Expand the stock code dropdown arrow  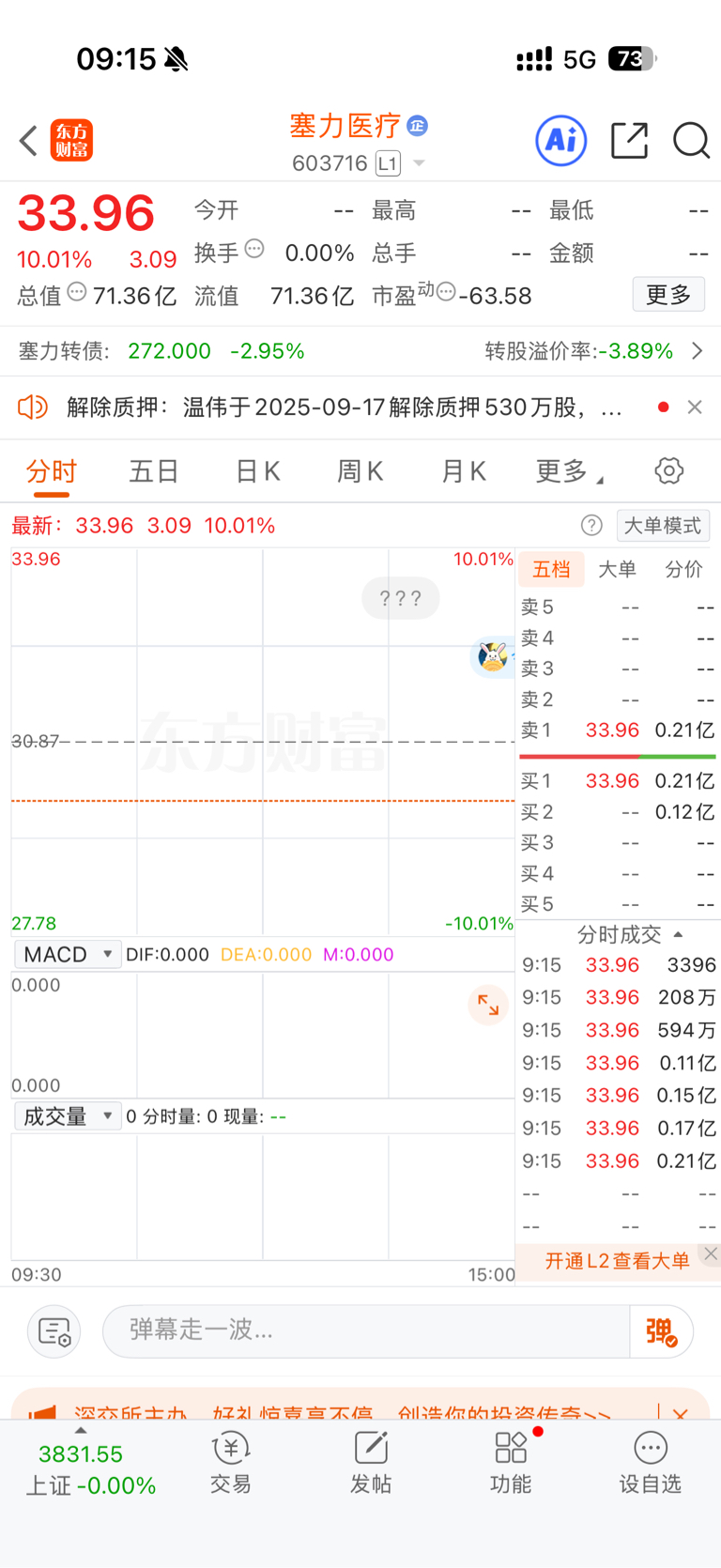420,163
